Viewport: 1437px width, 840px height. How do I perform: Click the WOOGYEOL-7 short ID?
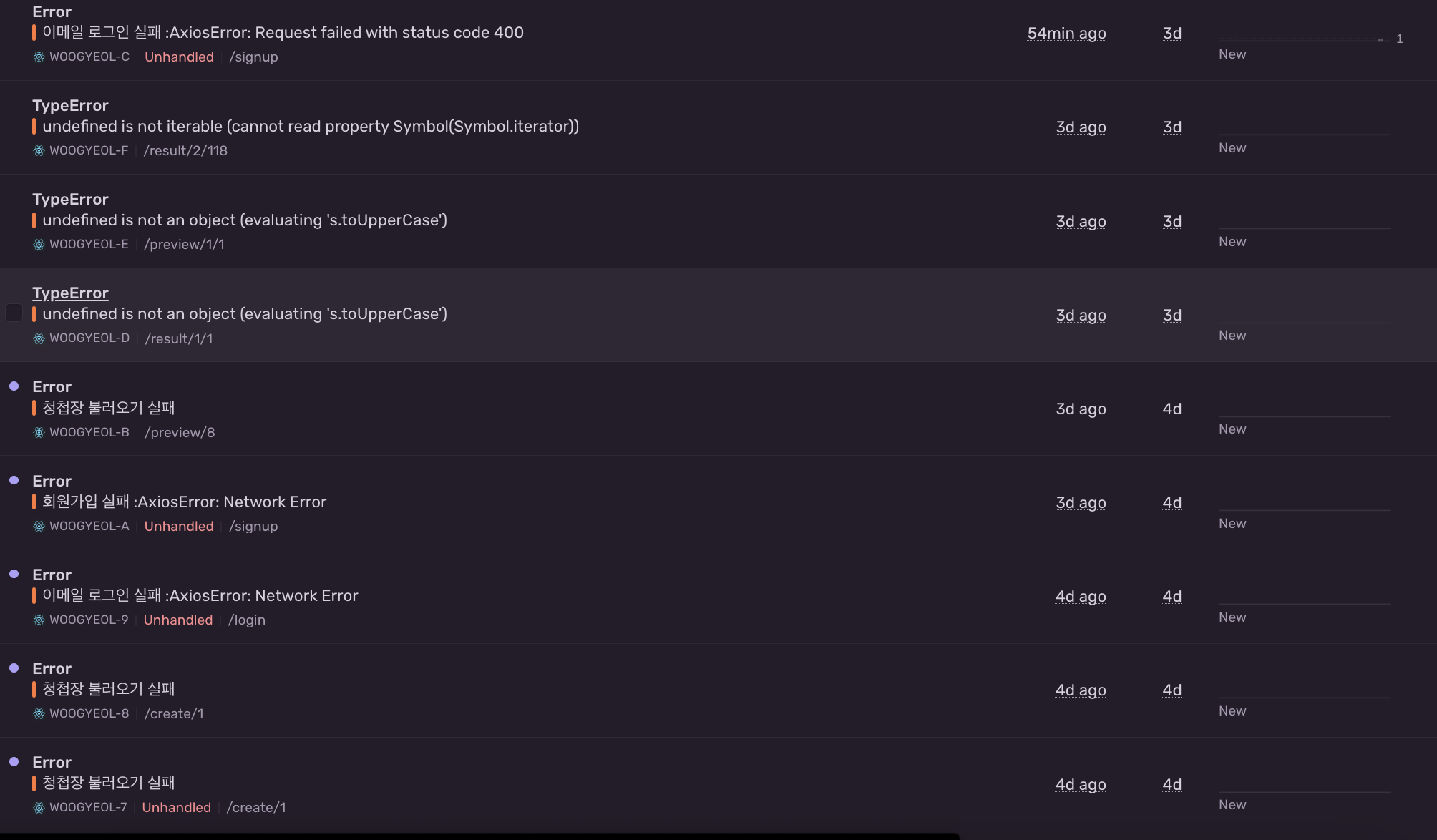(88, 808)
